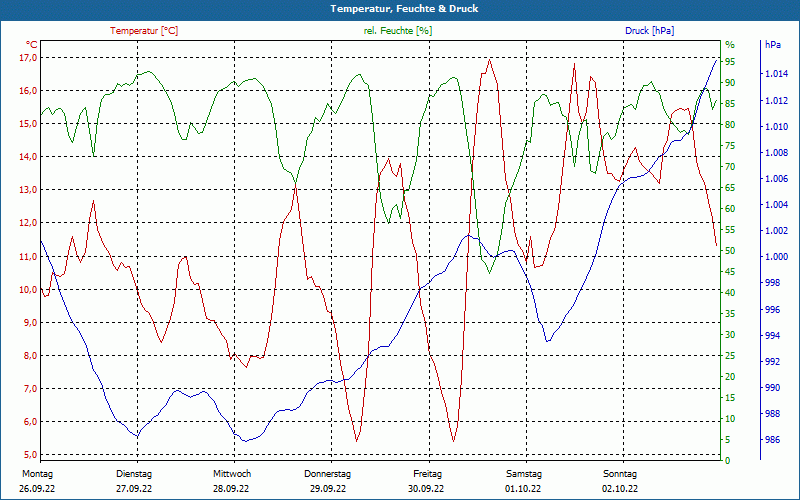The height and width of the screenshot is (500, 800).
Task: Click the 15,0 temperature axis value
Action: [x=28, y=124]
